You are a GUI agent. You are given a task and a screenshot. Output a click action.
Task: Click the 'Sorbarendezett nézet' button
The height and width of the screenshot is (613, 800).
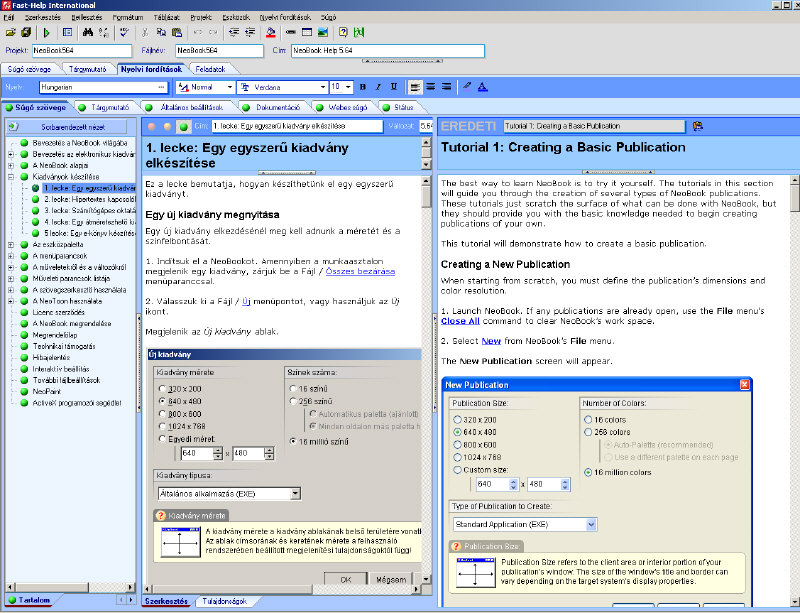point(71,128)
